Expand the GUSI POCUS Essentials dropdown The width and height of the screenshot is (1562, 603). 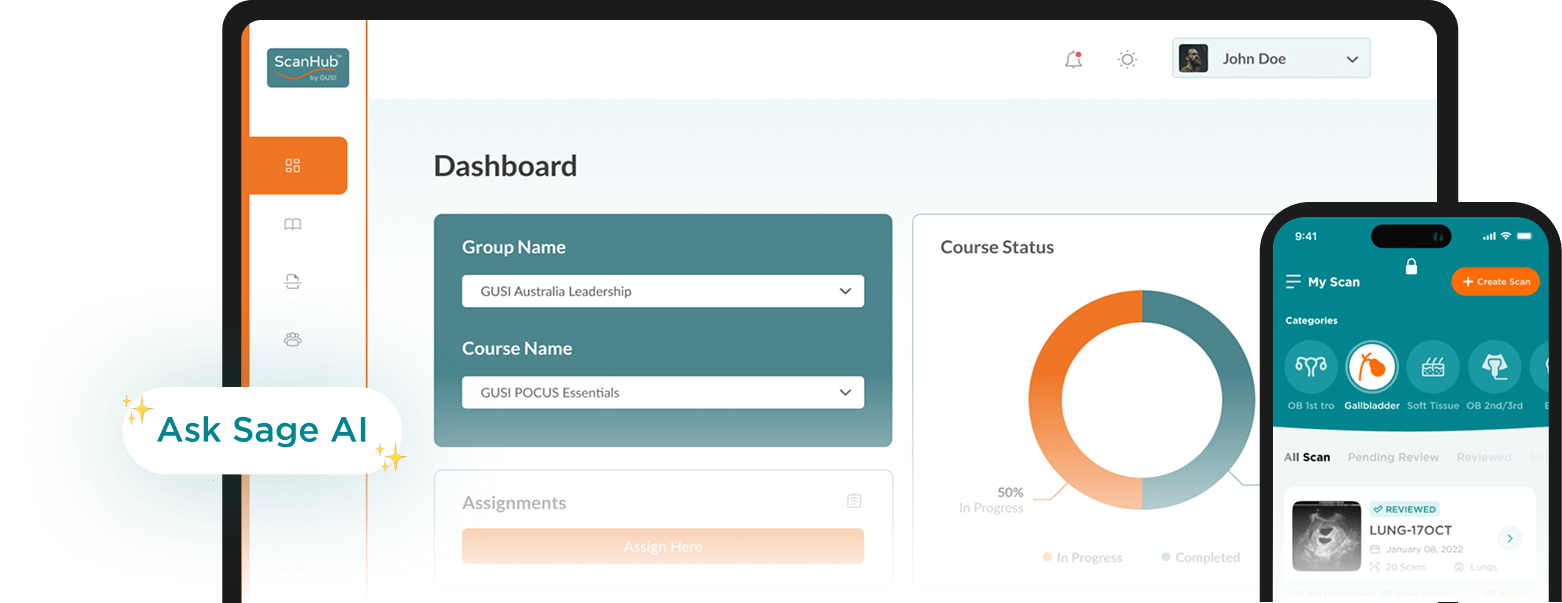click(x=662, y=393)
